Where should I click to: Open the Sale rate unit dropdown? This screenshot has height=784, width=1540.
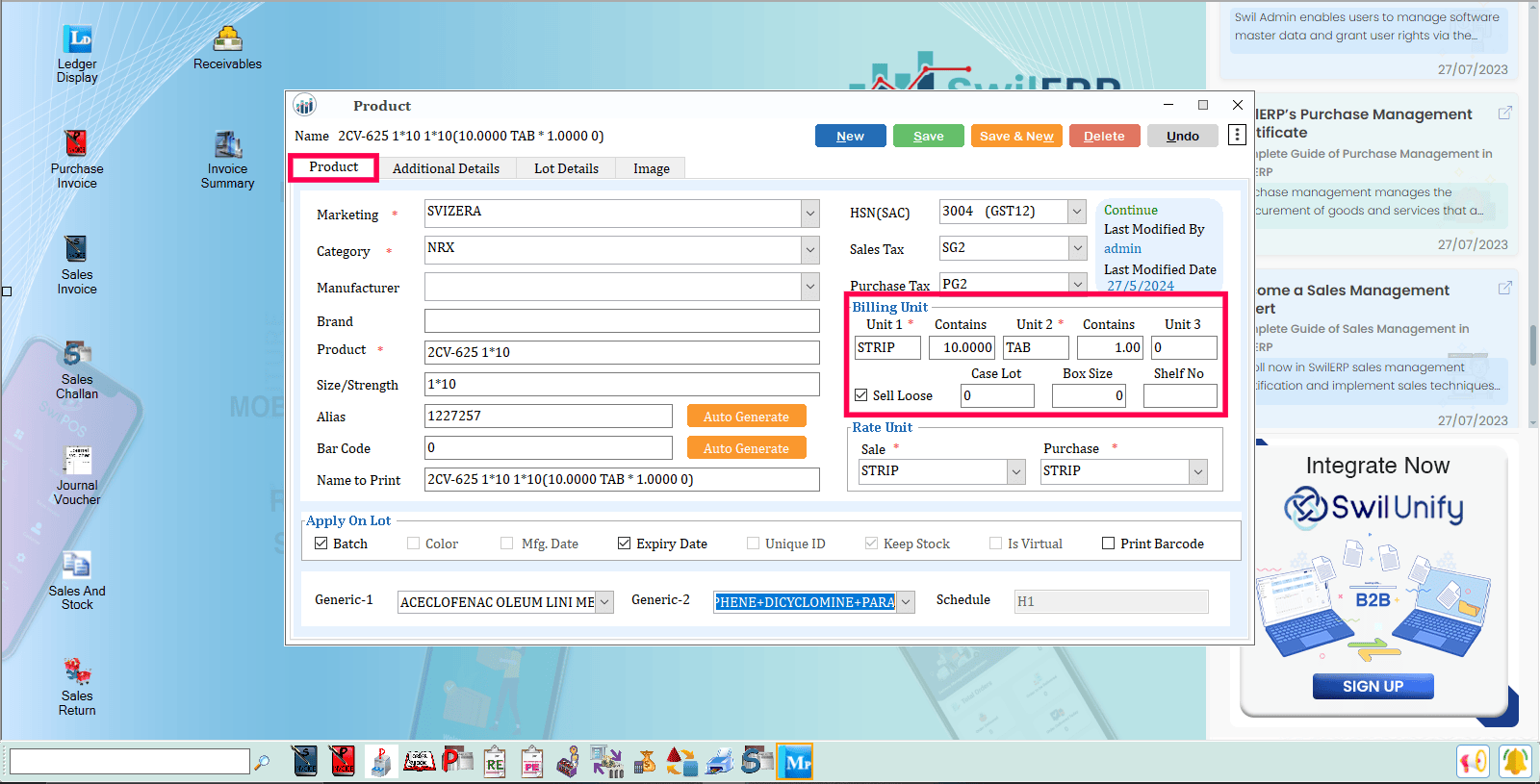[1016, 471]
